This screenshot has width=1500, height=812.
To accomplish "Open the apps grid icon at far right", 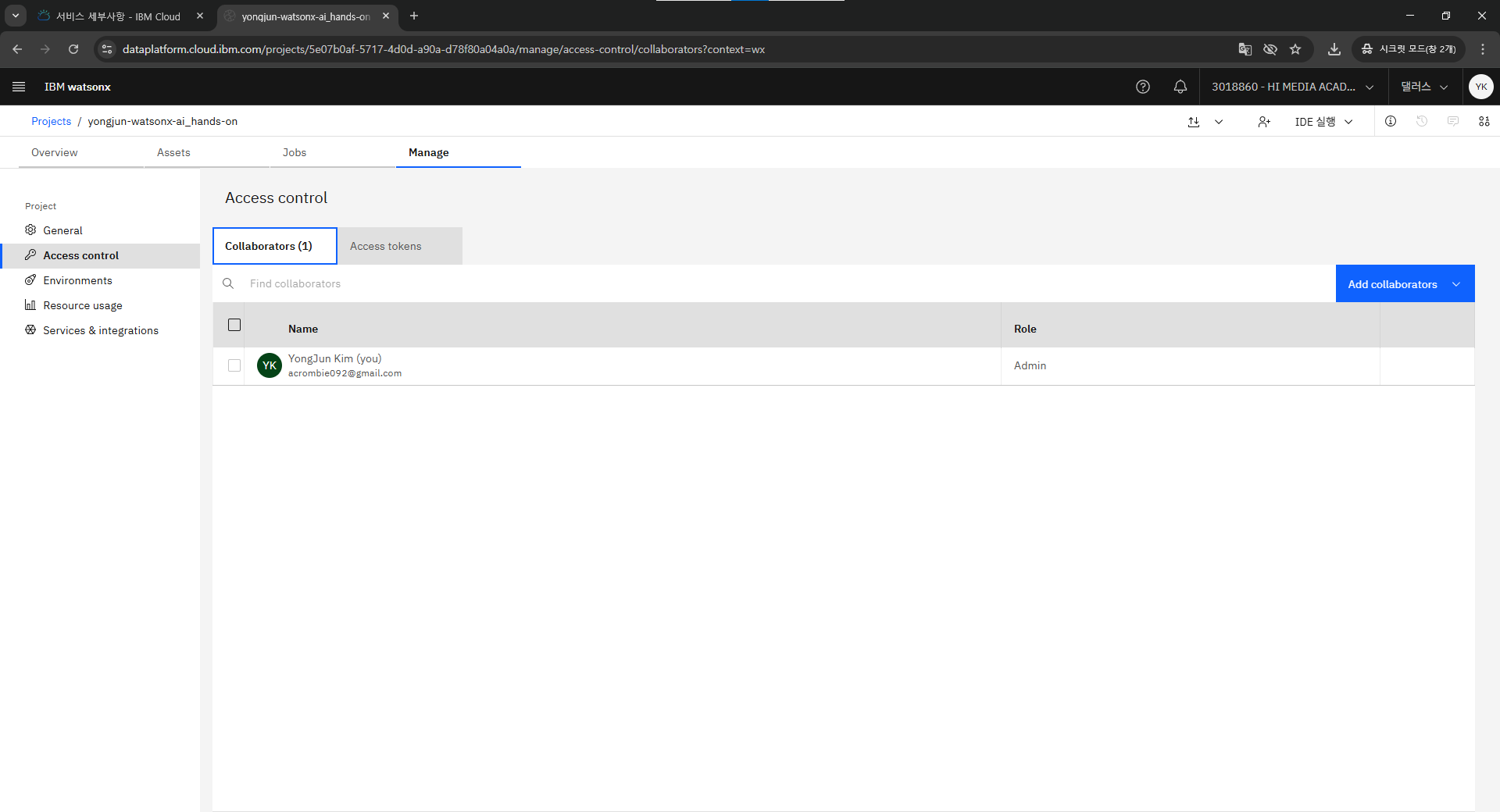I will point(1484,121).
